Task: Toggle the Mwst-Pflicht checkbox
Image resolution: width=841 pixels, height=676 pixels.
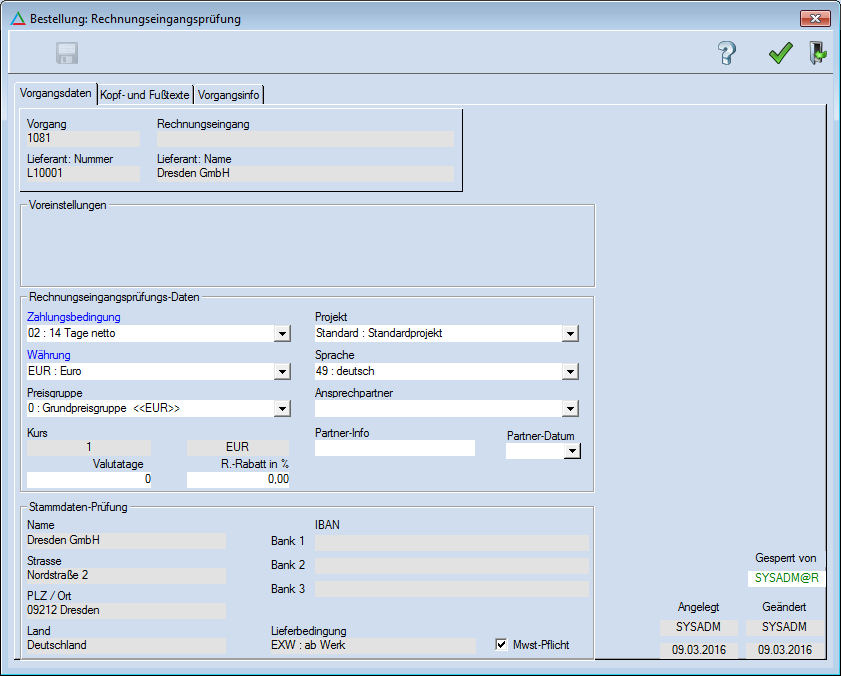Action: (x=502, y=645)
